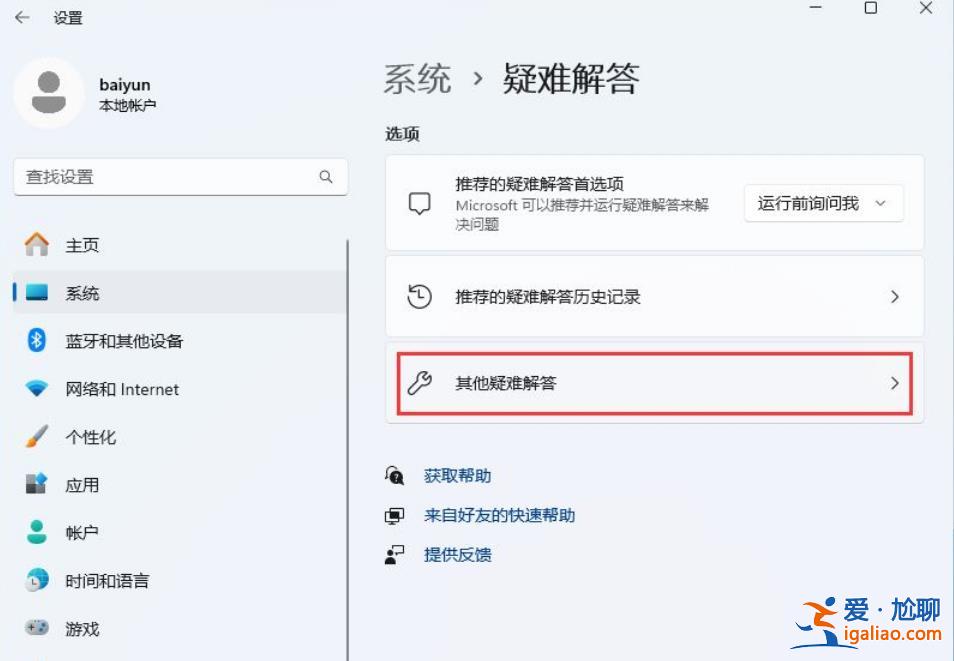The height and width of the screenshot is (661, 954).
Task: Click the back arrow at top left
Action: click(22, 17)
